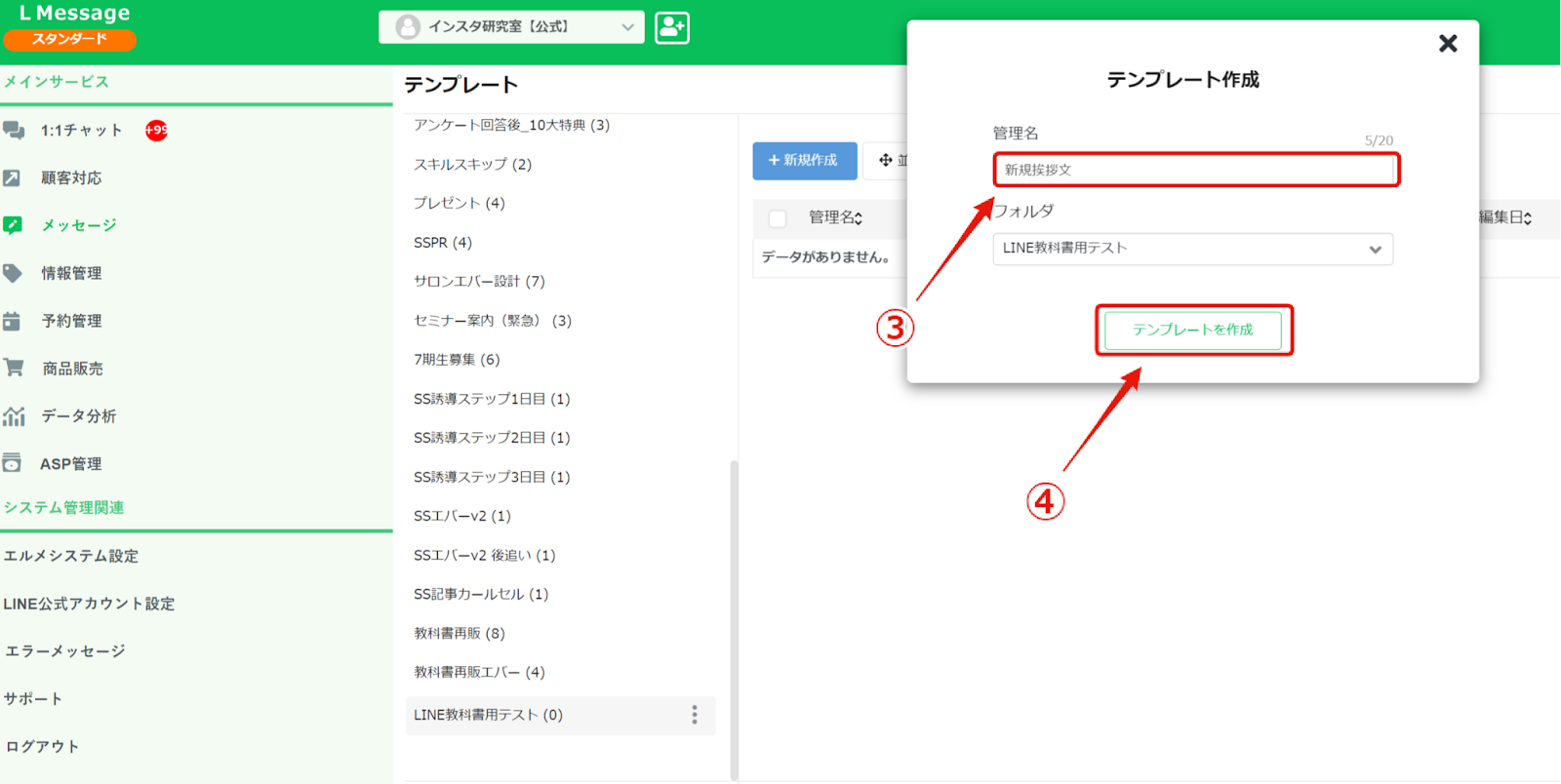1561x784 pixels.
Task: Open three-dot menu for LINE教科書用テスト folder
Action: pos(695,715)
